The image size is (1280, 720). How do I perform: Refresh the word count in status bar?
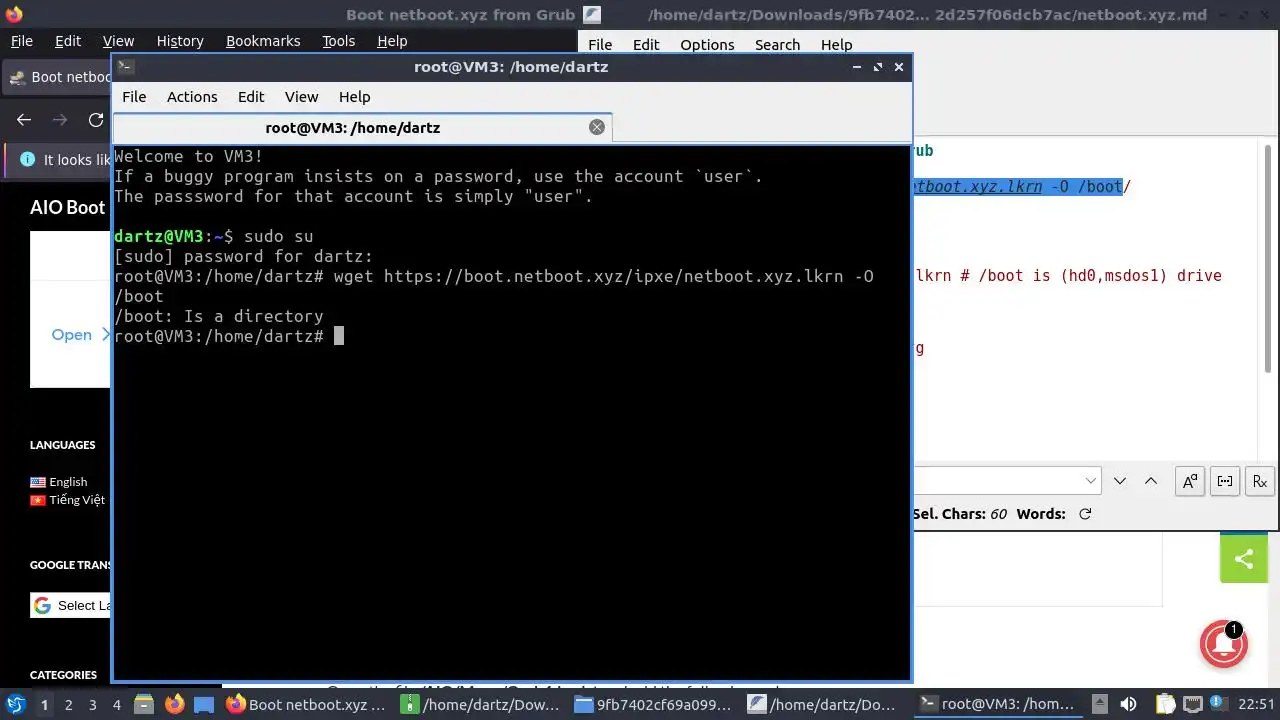point(1085,514)
